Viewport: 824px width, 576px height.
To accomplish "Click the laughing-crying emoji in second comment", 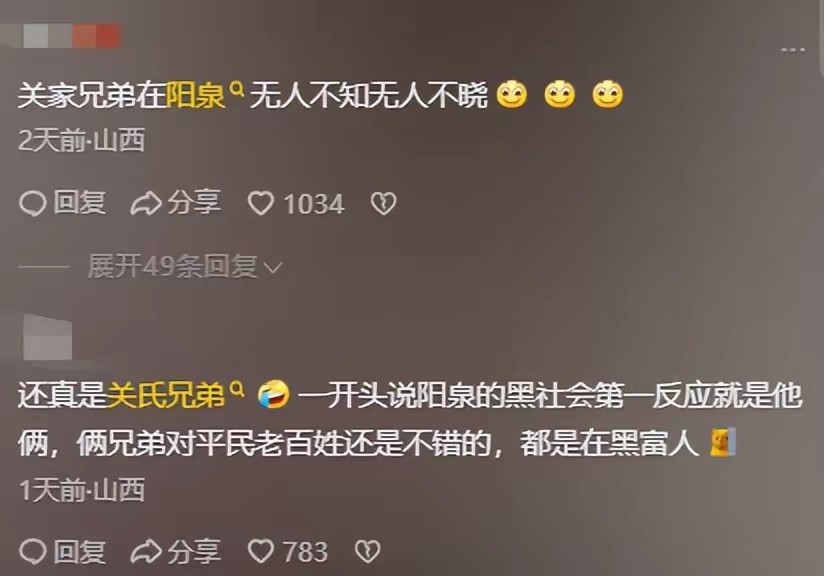I will tap(274, 395).
